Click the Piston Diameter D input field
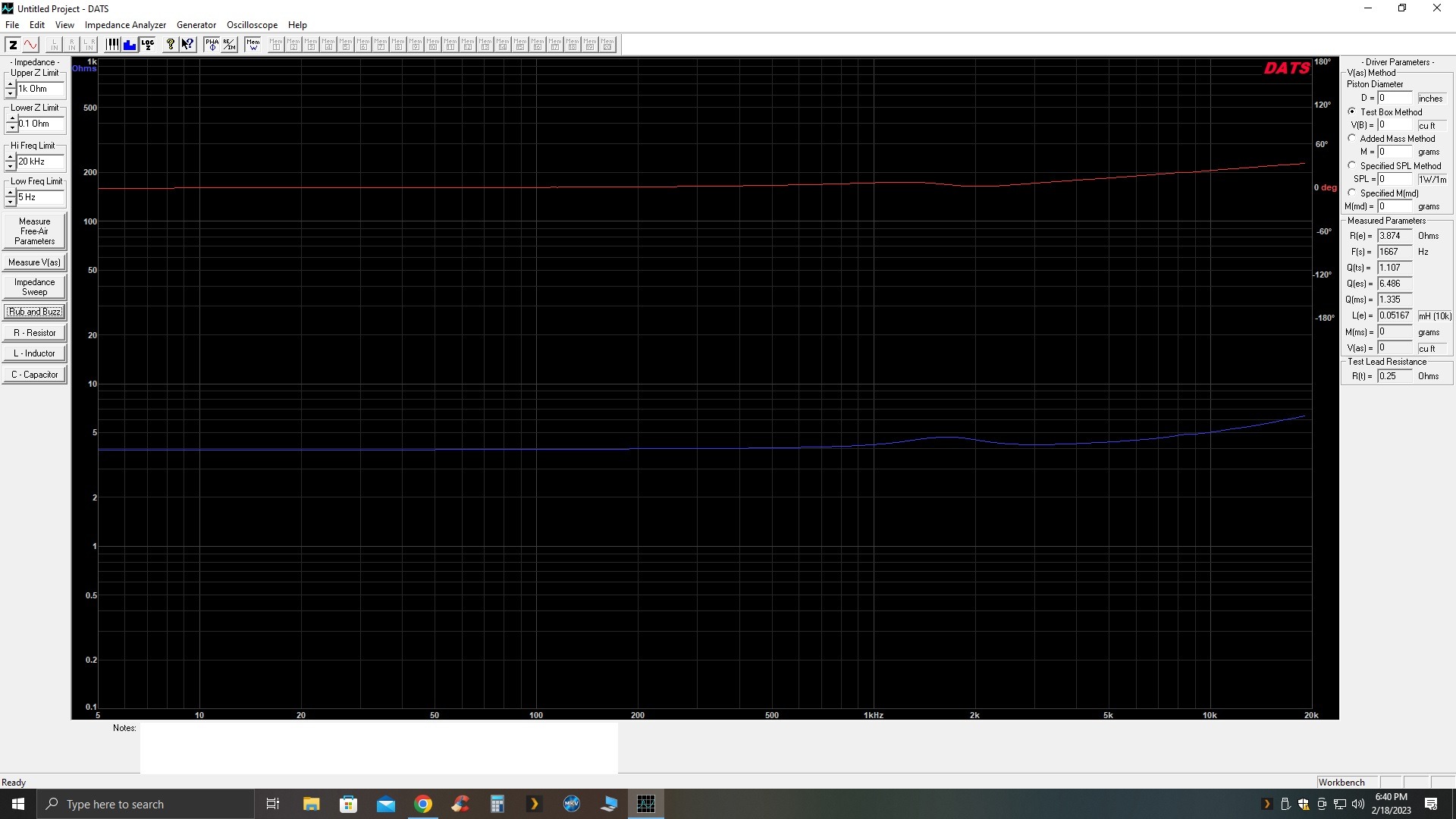 click(1395, 98)
